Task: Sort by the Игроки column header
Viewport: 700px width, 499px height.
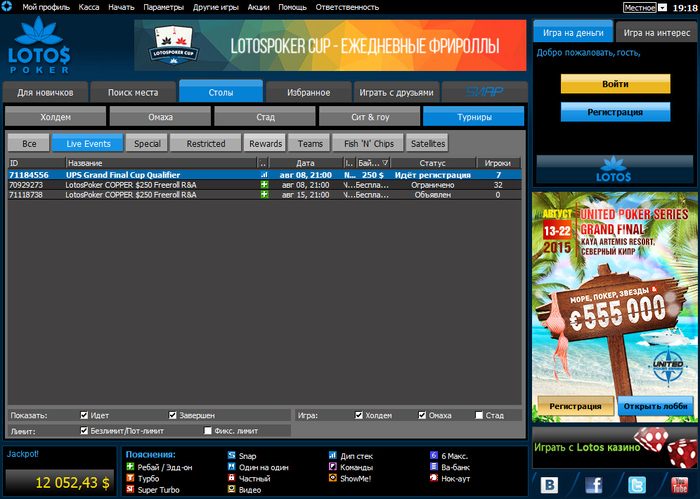Action: tap(497, 163)
